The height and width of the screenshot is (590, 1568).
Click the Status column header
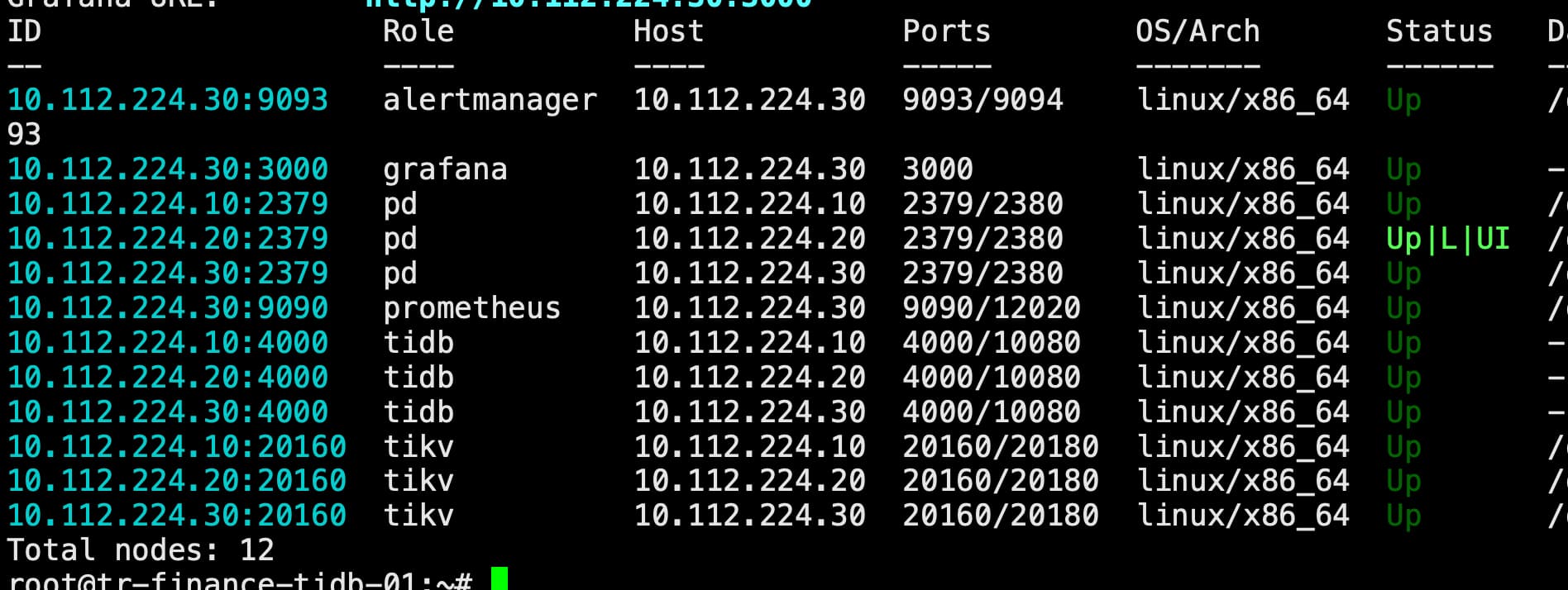tap(1439, 31)
